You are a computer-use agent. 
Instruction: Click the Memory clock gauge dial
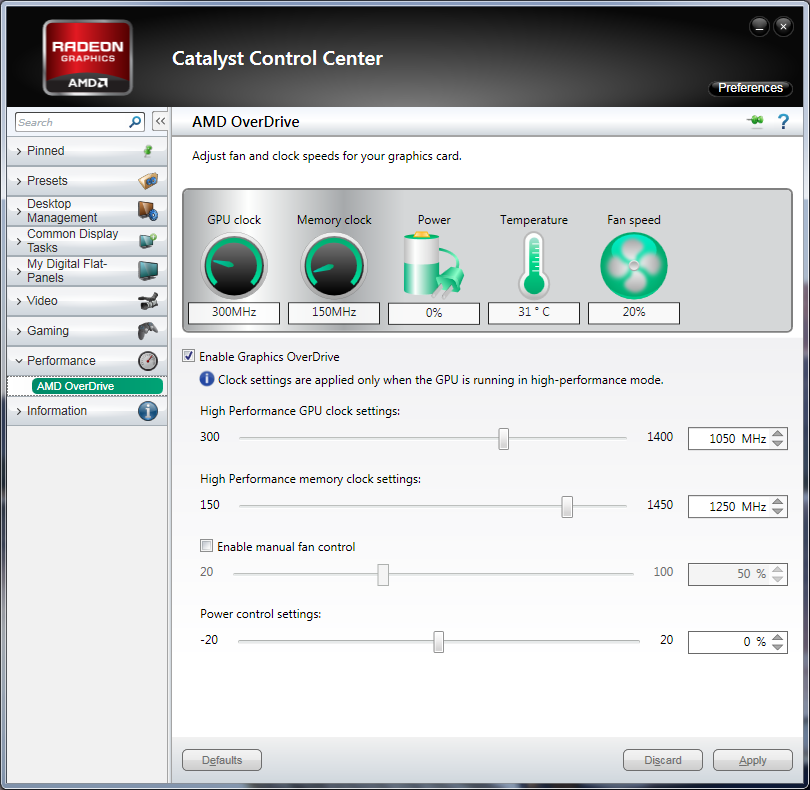pyautogui.click(x=334, y=266)
